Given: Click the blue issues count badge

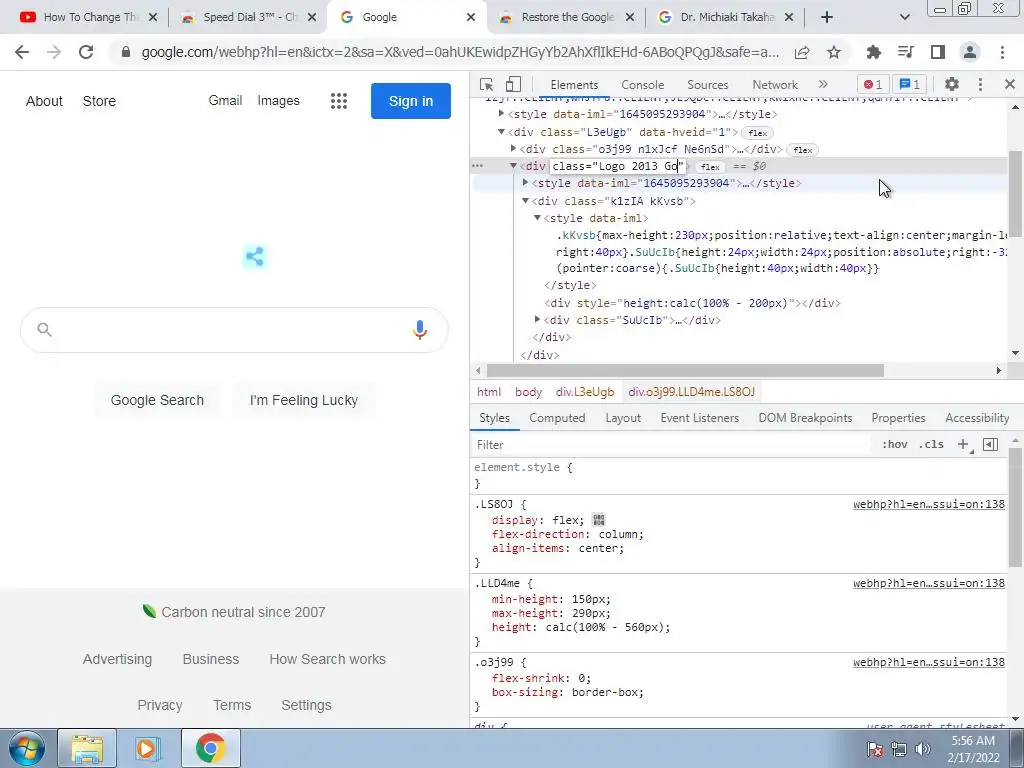Looking at the screenshot, I should tap(910, 84).
